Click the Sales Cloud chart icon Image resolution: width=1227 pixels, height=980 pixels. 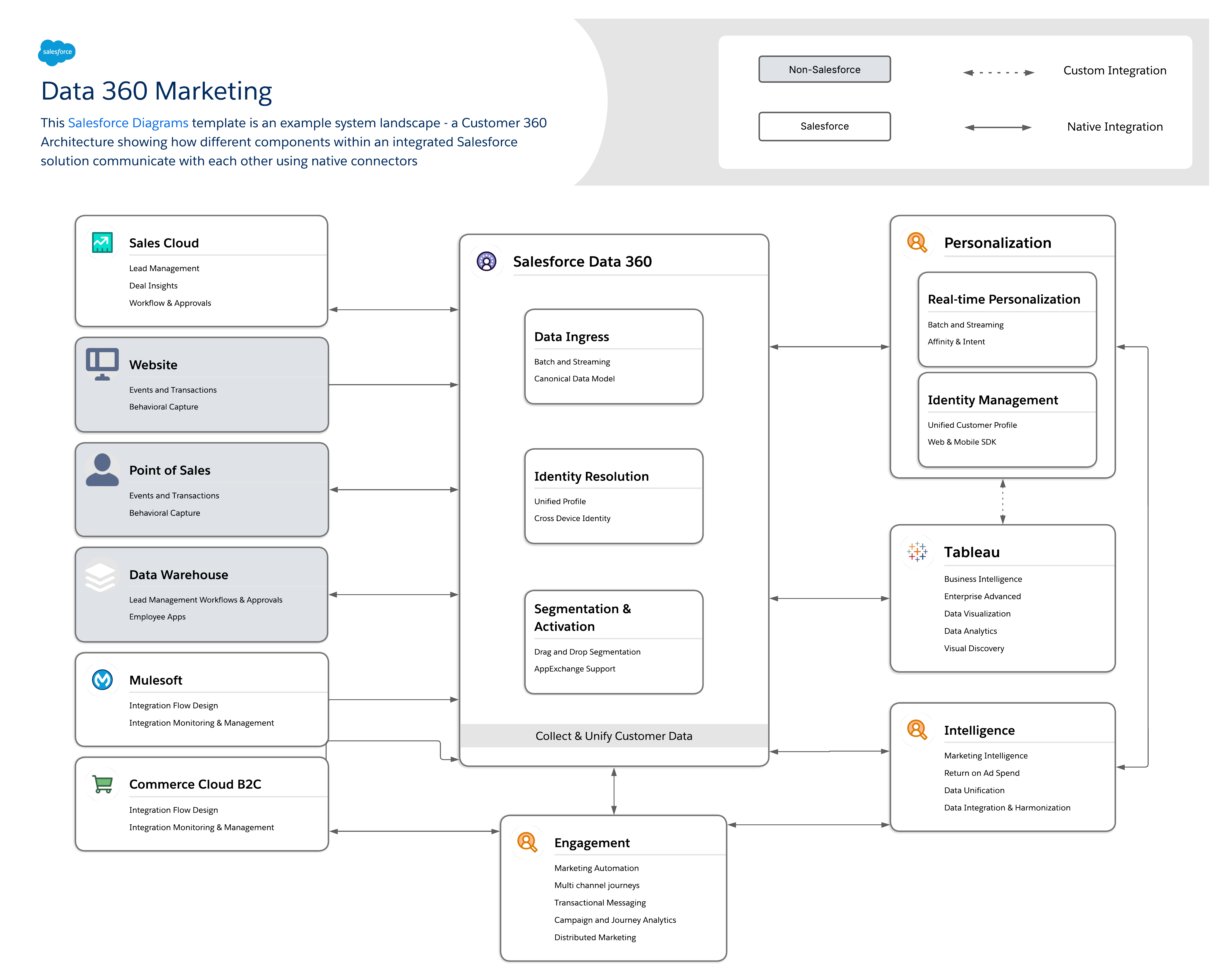coord(103,243)
